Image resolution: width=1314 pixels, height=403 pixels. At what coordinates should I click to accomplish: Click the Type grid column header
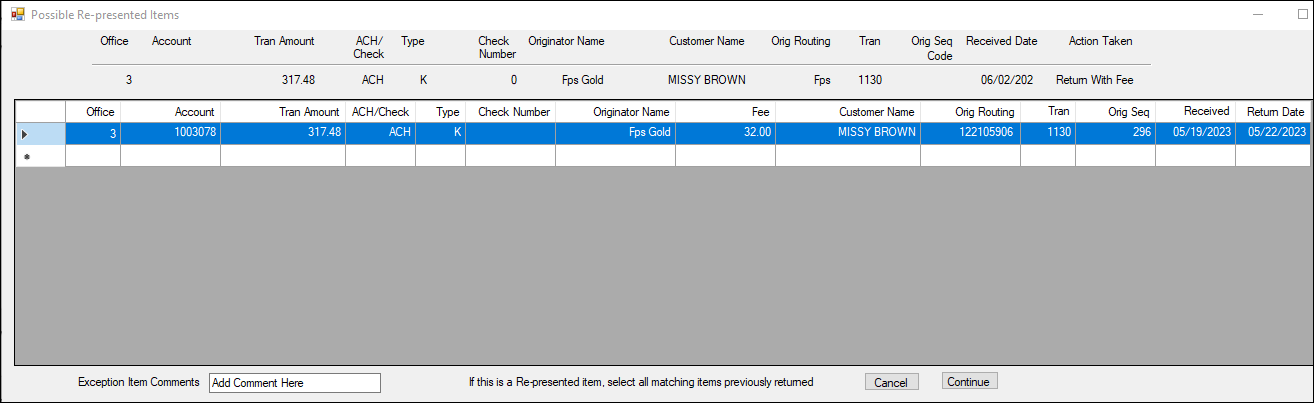coord(440,112)
